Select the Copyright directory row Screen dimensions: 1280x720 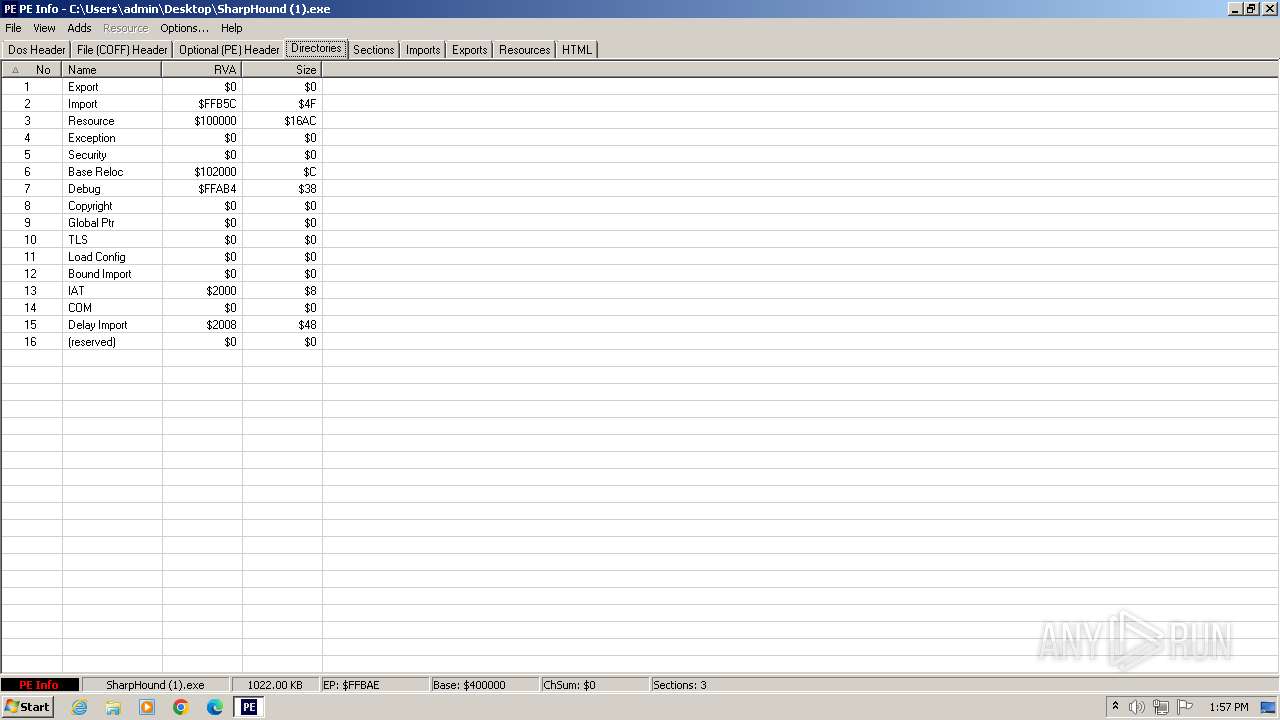click(161, 206)
